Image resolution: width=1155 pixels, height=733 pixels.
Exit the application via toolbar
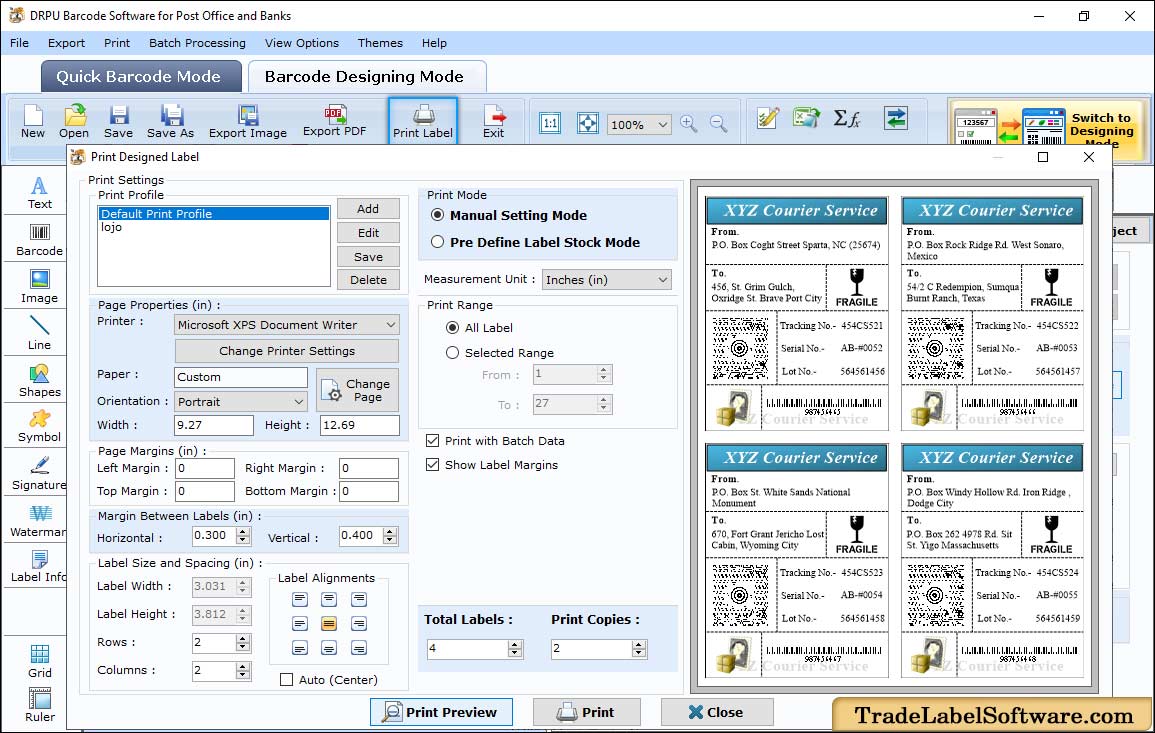(494, 122)
